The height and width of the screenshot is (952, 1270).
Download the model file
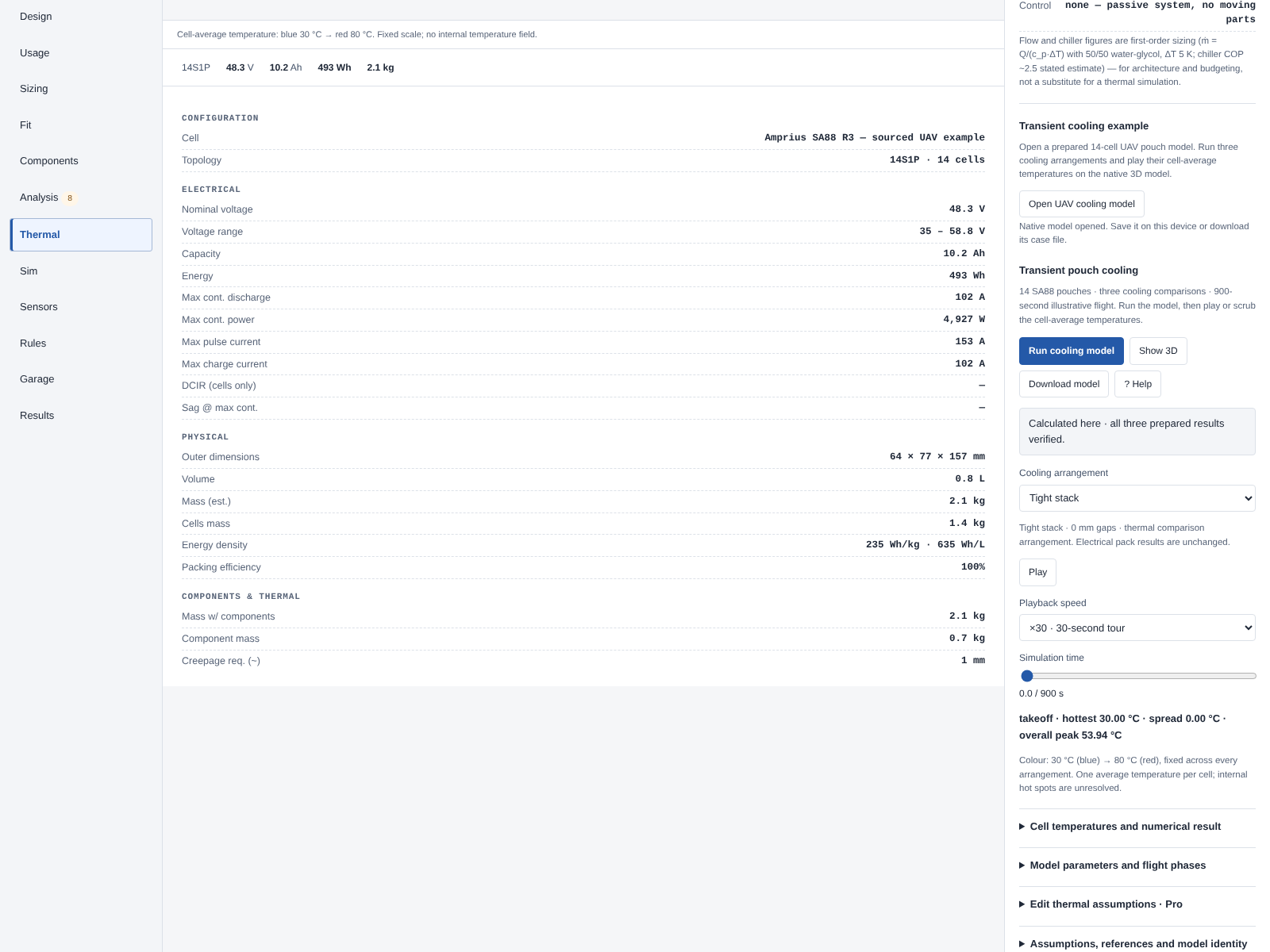pyautogui.click(x=1064, y=384)
